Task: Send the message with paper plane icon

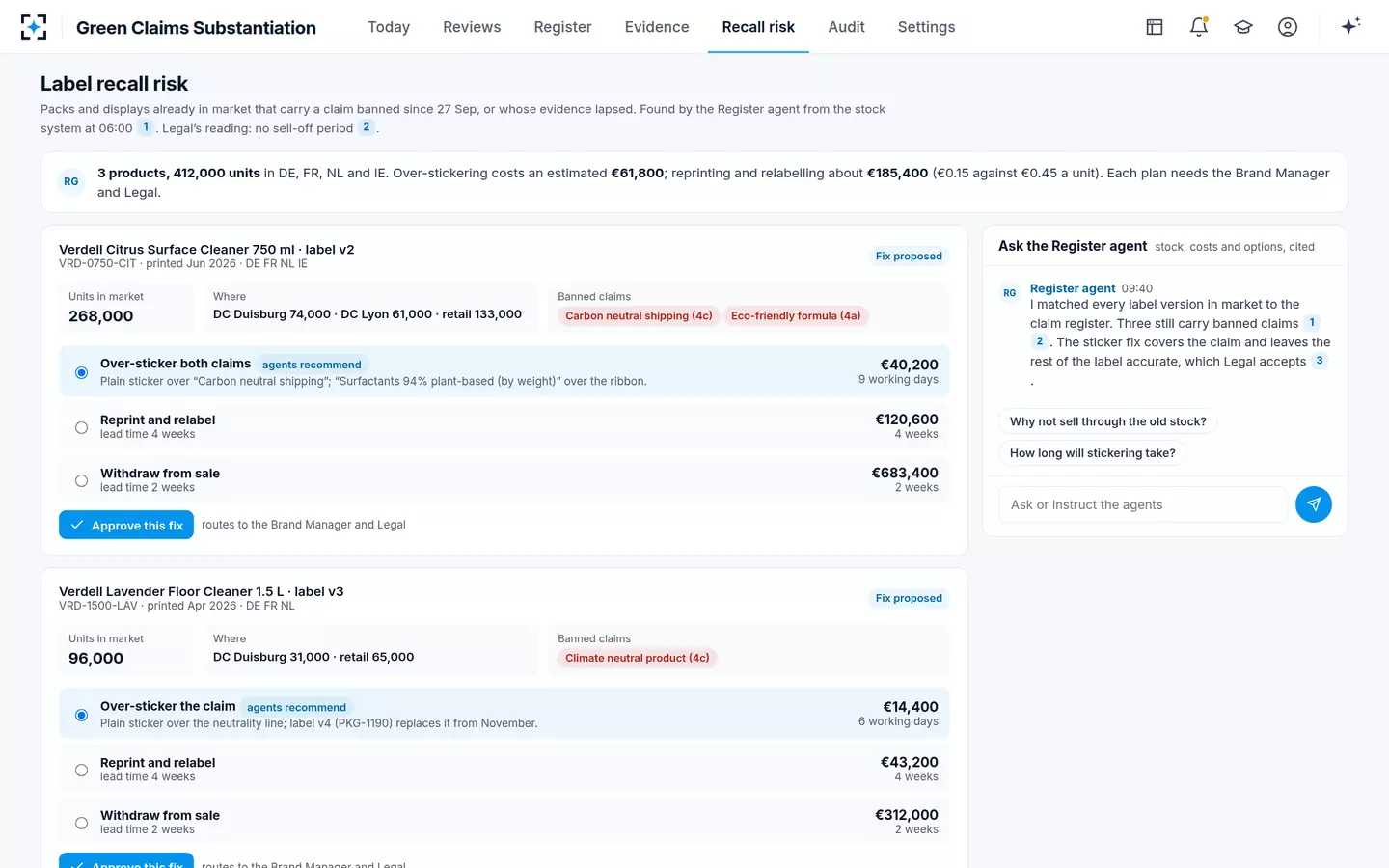Action: point(1313,504)
